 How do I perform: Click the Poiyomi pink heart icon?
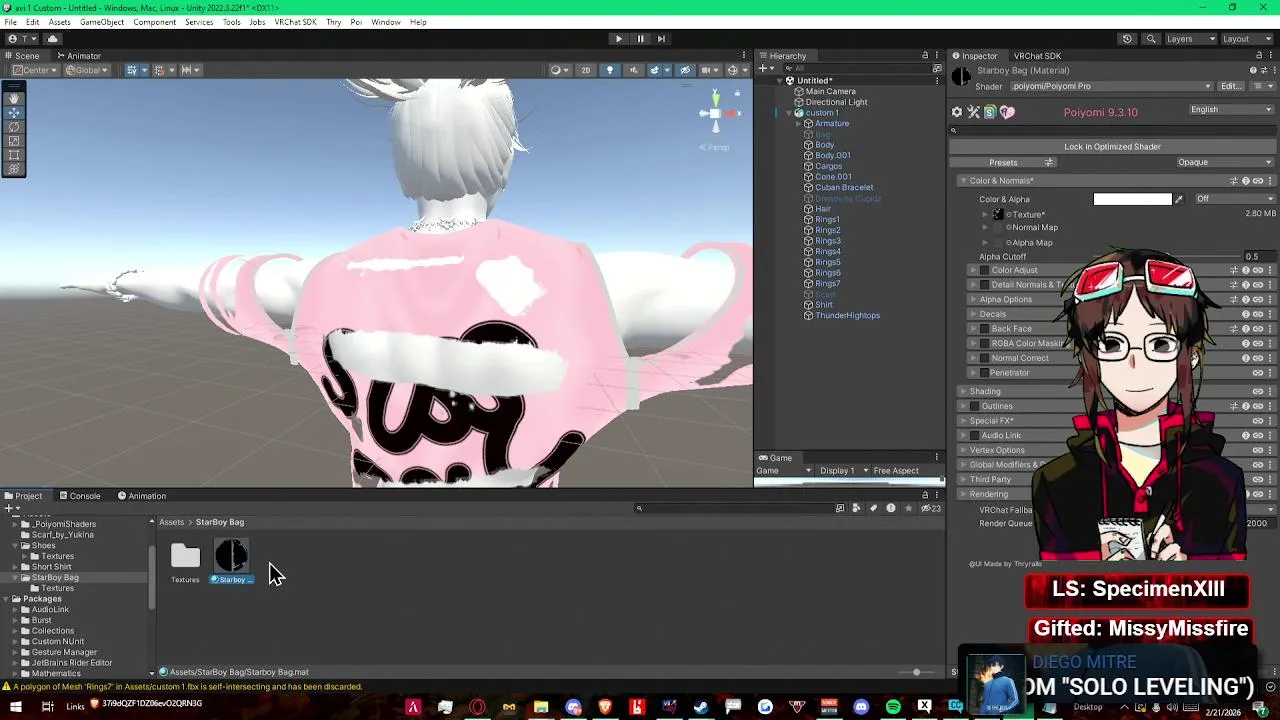(1007, 112)
